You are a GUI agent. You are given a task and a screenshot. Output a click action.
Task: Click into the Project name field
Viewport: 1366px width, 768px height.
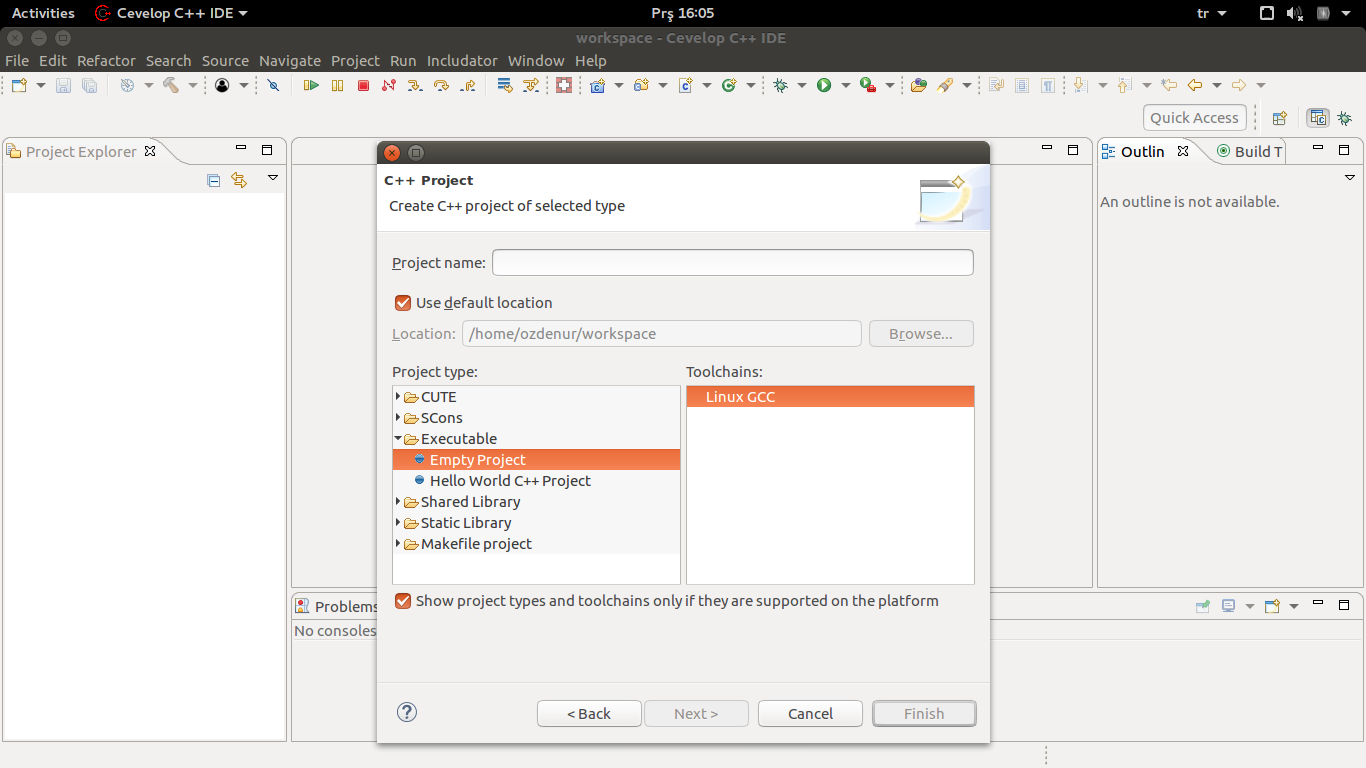(732, 263)
